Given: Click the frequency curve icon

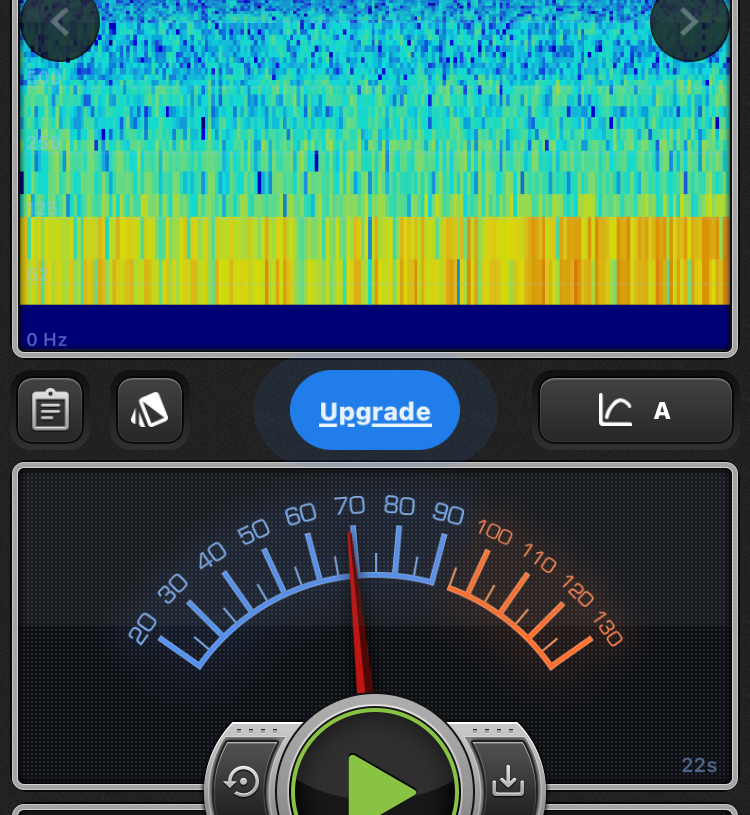Looking at the screenshot, I should [x=615, y=410].
